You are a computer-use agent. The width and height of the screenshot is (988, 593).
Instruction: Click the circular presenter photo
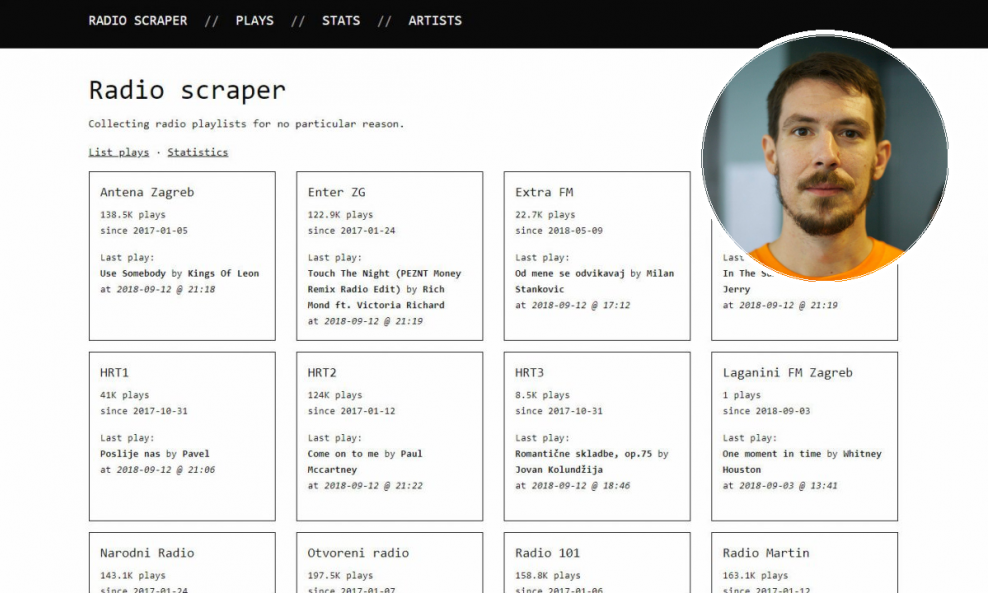(825, 158)
